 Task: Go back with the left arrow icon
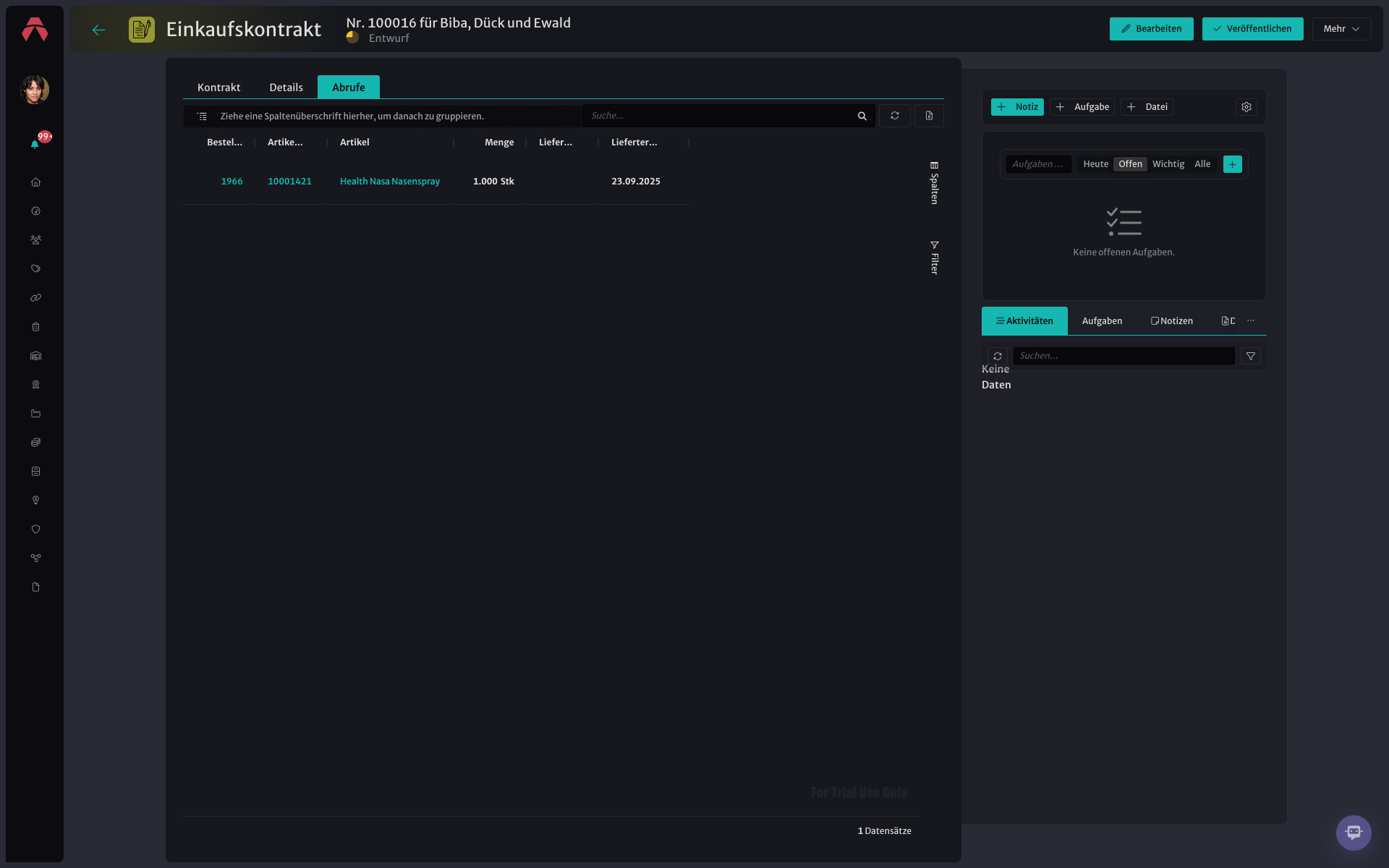[x=99, y=30]
